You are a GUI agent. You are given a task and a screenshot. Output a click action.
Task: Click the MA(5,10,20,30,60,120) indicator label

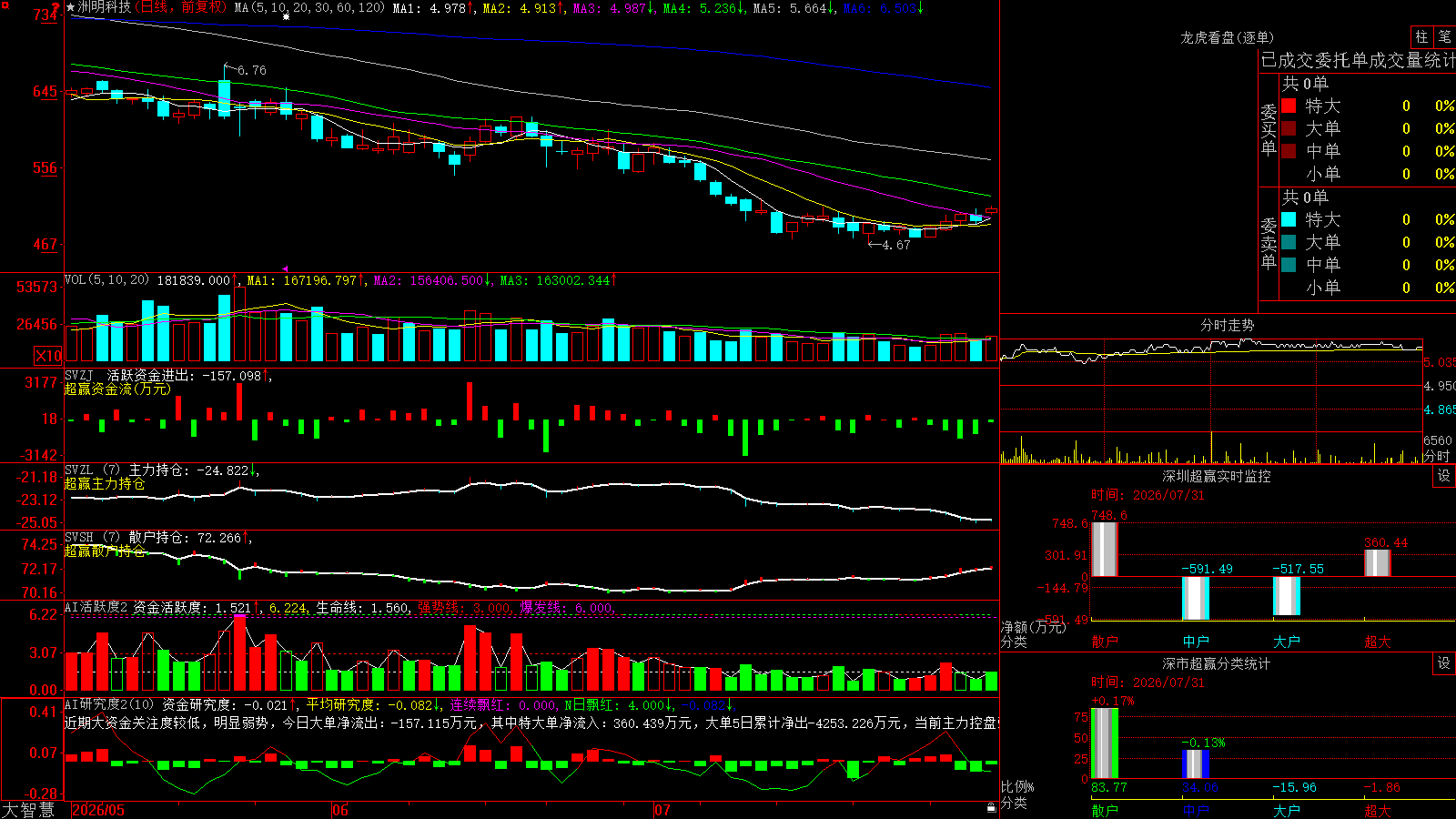(309, 7)
